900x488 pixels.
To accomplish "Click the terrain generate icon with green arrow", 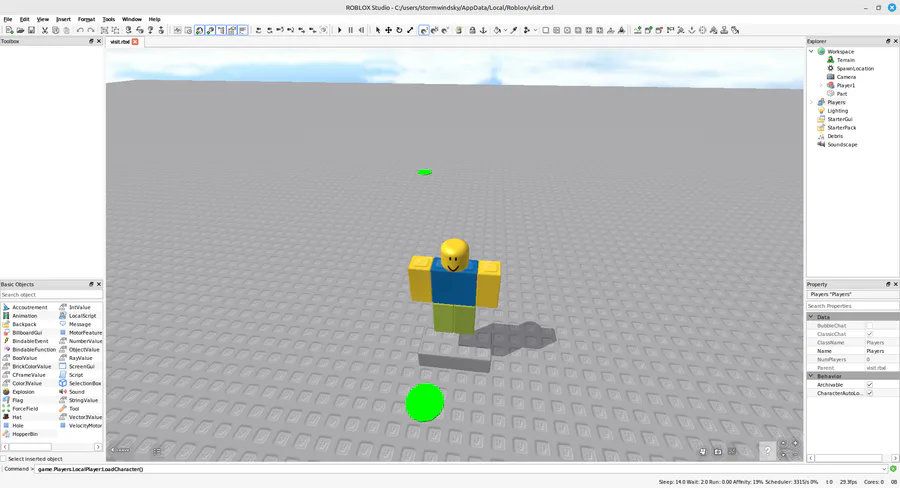I will [637, 30].
